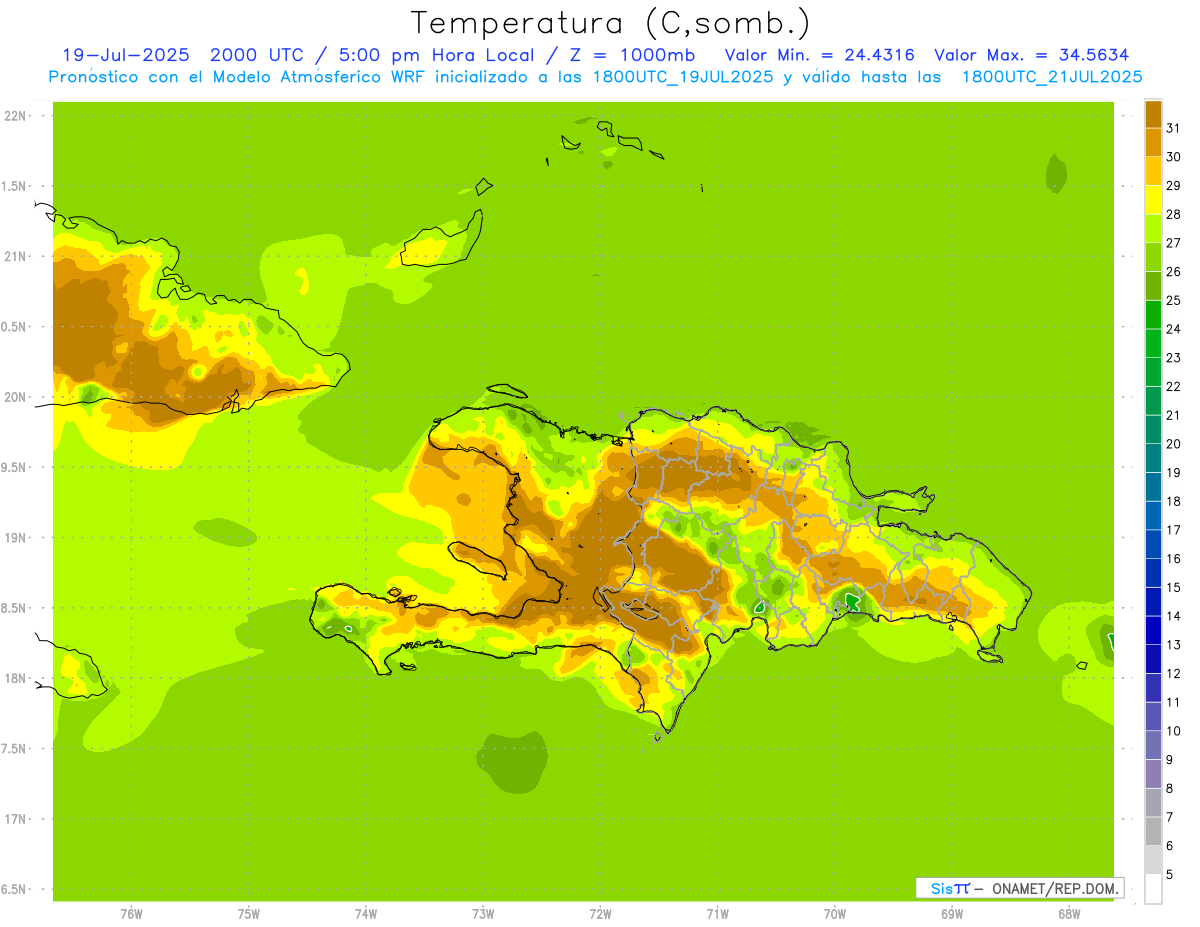Click the '17N' latitude axis label
The image size is (1200, 927).
[15, 820]
